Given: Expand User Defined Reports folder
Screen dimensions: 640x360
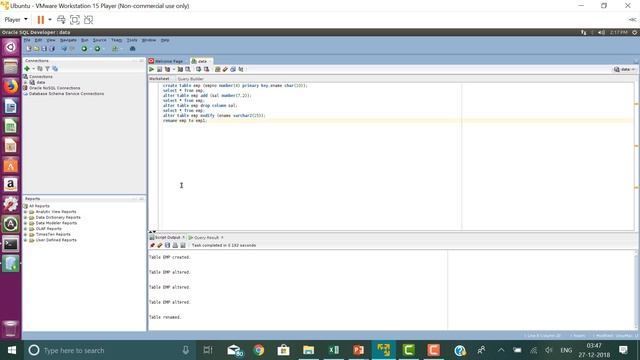Looking at the screenshot, I should tap(25, 240).
